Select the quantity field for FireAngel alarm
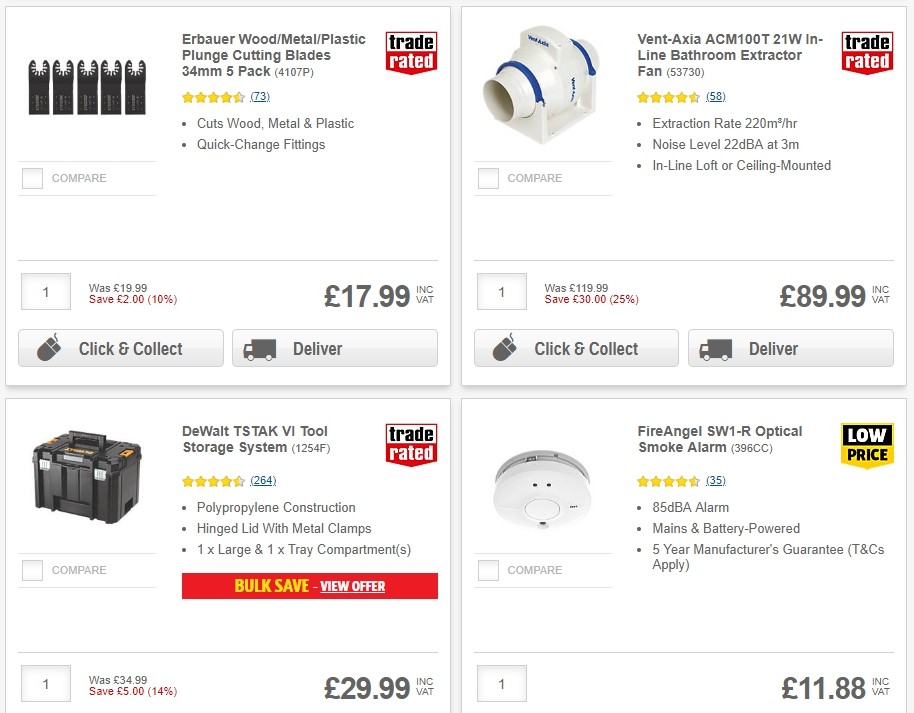914x713 pixels. pos(501,684)
